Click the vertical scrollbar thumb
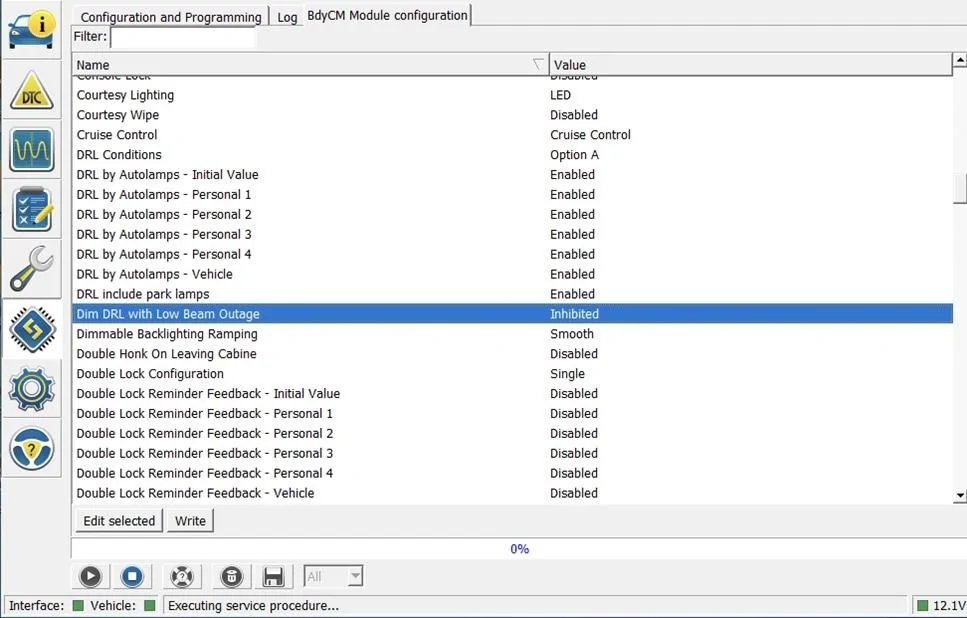967x618 pixels. coord(960,189)
